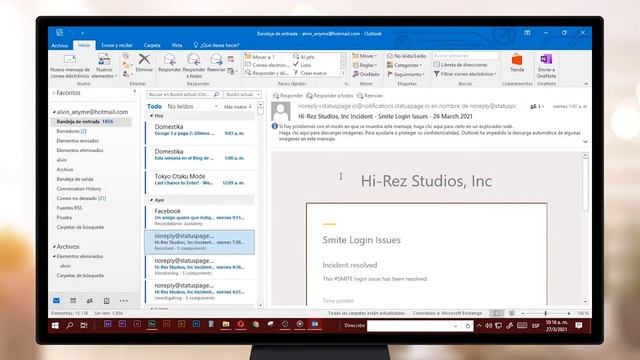Click the navigation options ellipsis

tap(124, 301)
